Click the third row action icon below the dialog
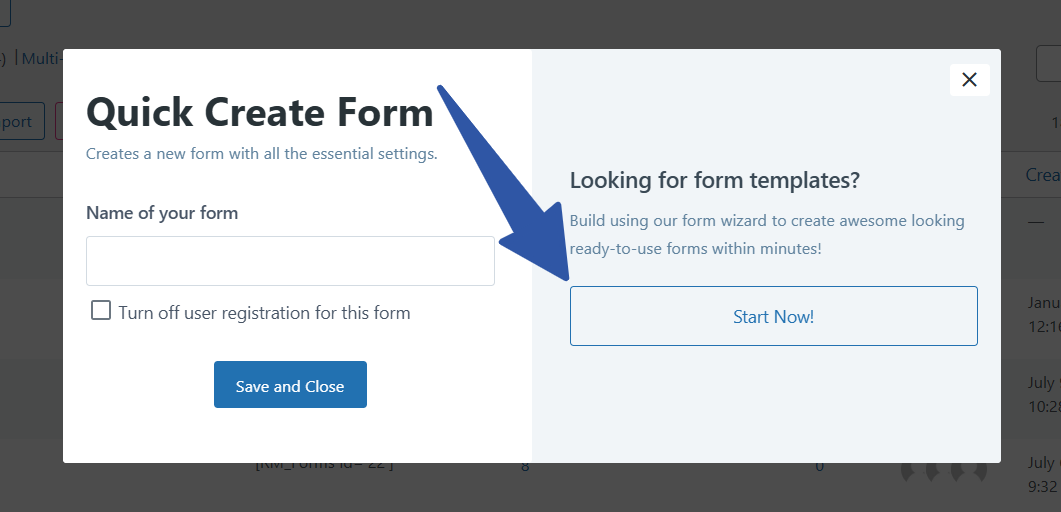Viewport: 1061px width, 512px height. point(956,470)
